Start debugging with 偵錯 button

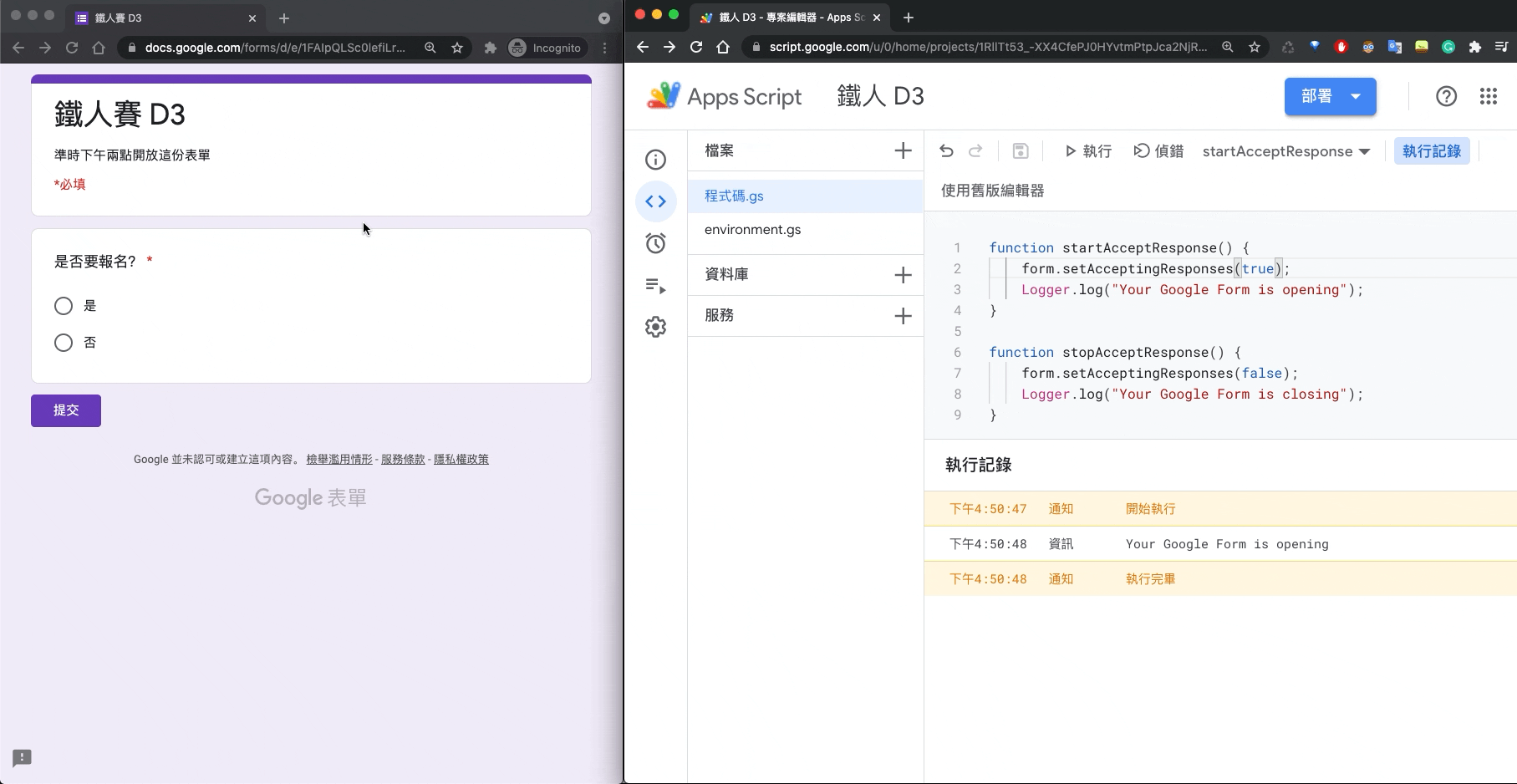[x=1158, y=151]
